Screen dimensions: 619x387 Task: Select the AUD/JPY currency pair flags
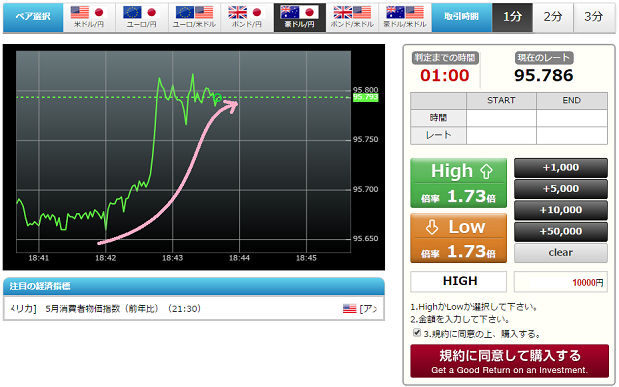pyautogui.click(x=300, y=17)
